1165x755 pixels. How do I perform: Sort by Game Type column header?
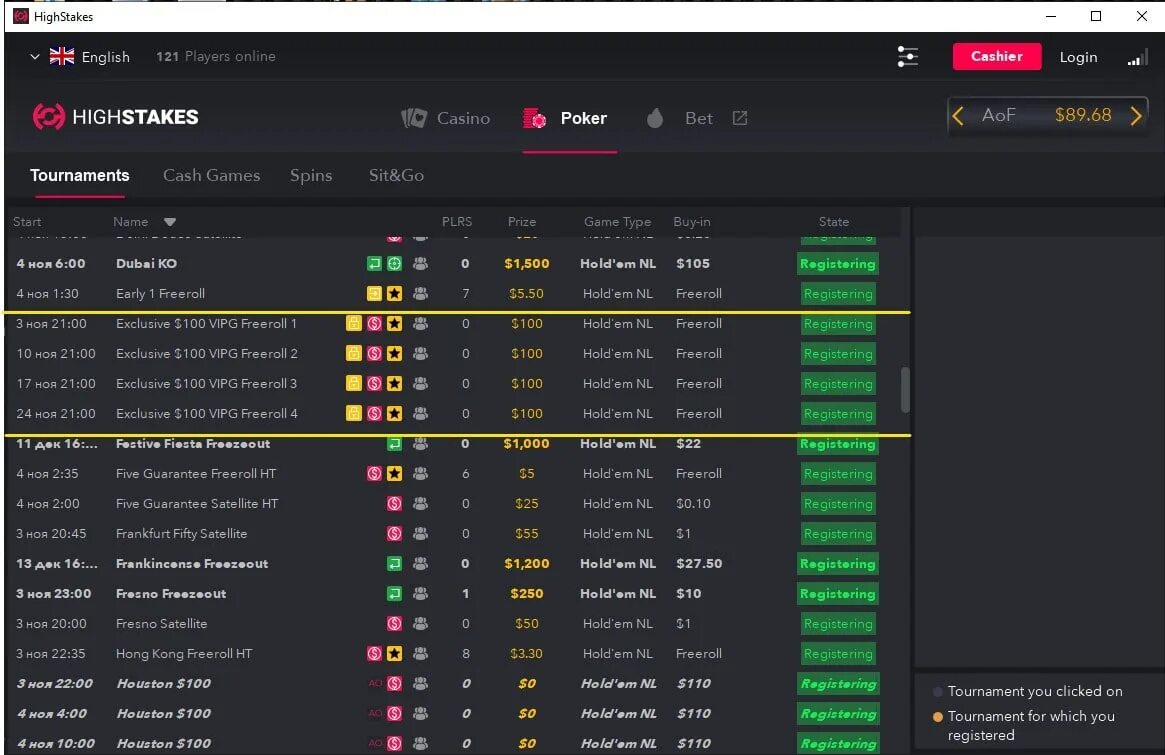tap(617, 221)
